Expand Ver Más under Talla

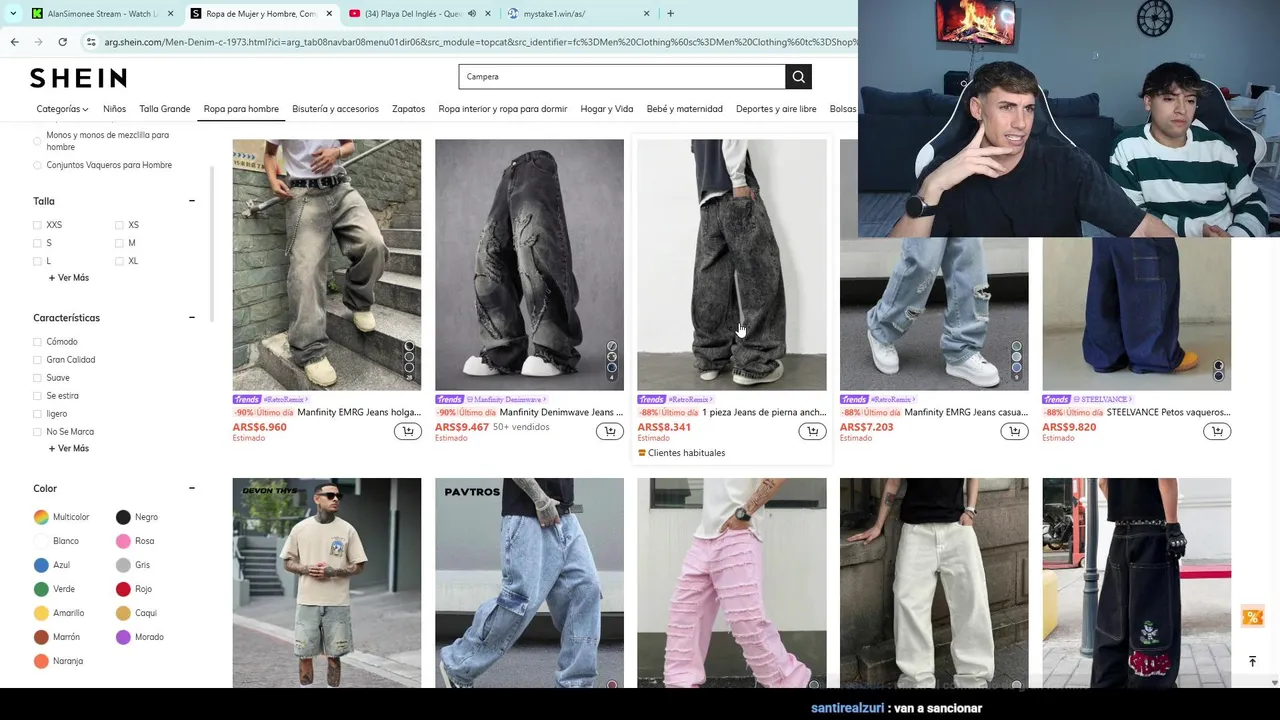(x=69, y=278)
